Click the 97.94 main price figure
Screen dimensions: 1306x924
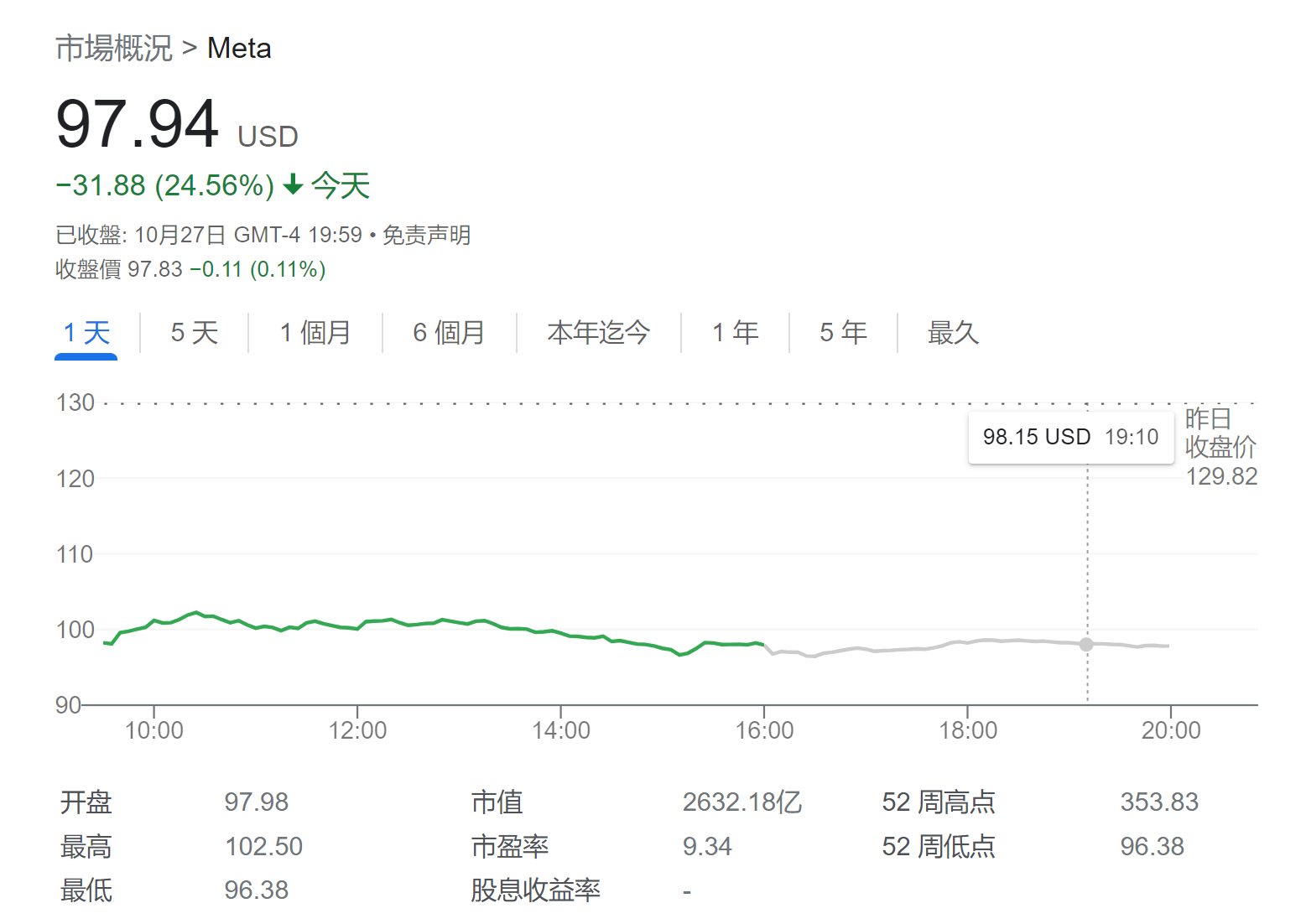coord(138,124)
